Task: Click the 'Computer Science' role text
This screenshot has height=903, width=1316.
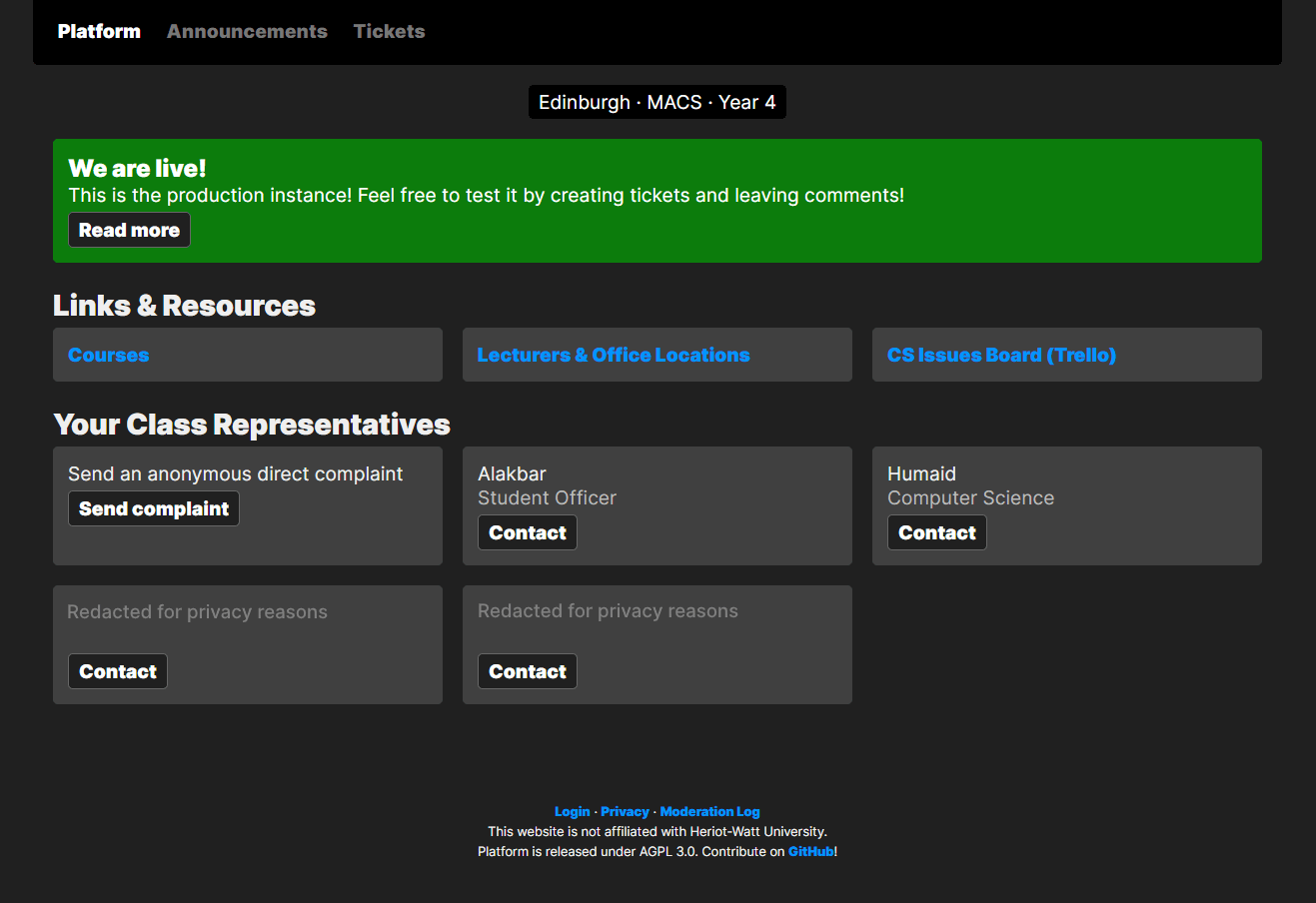Action: [x=970, y=497]
